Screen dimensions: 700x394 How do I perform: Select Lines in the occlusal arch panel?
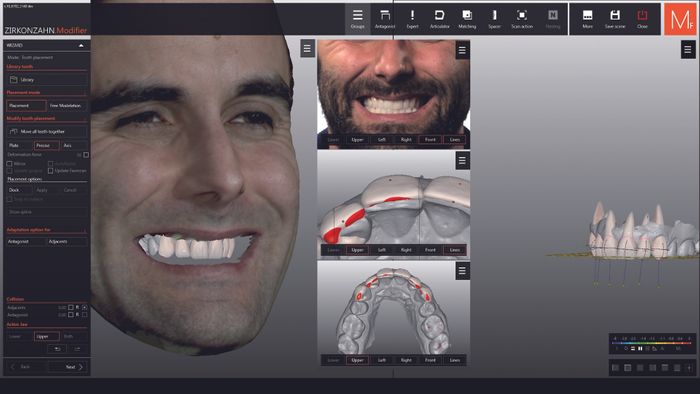(x=454, y=360)
